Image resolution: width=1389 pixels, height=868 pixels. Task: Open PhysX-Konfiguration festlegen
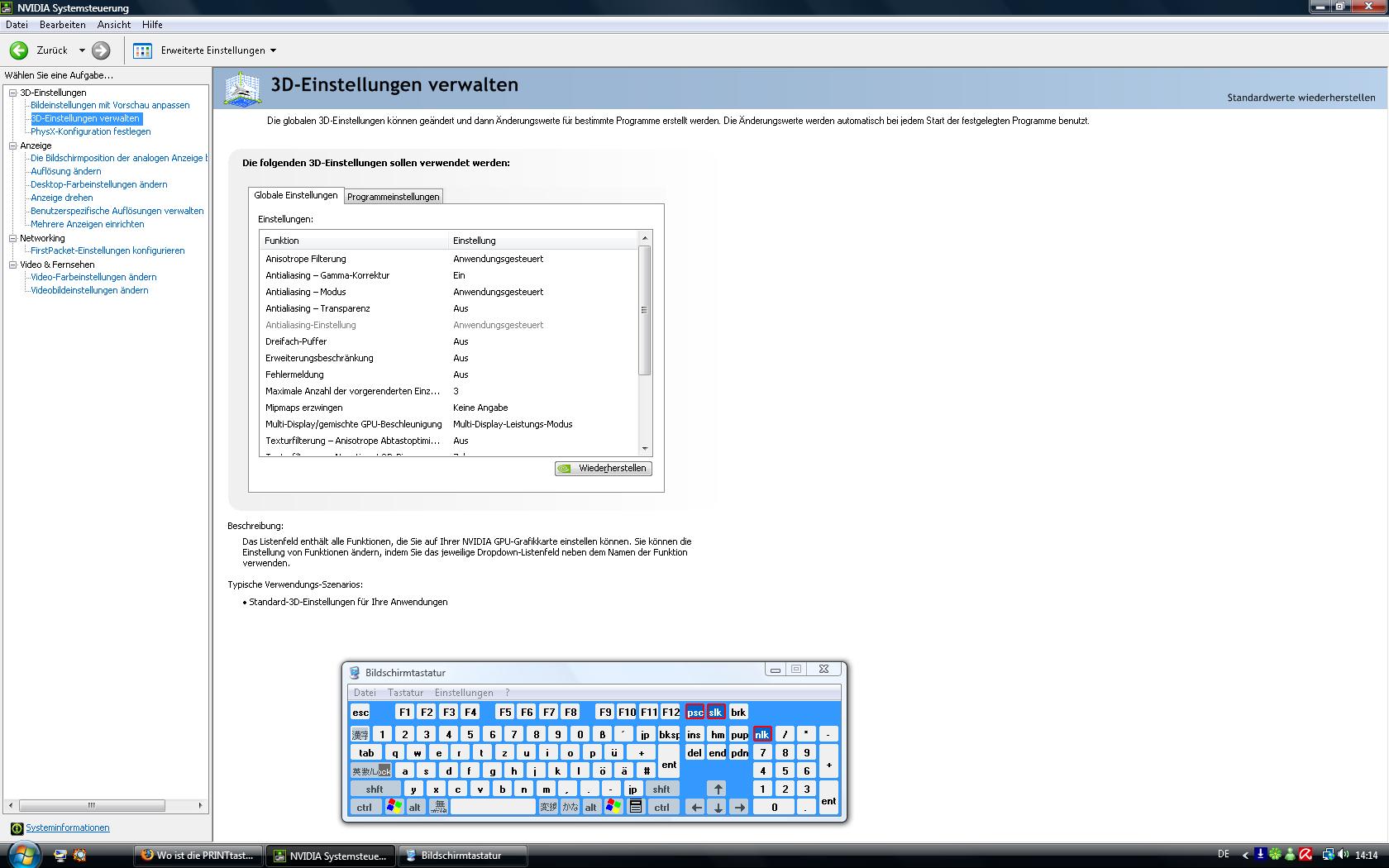[91, 131]
